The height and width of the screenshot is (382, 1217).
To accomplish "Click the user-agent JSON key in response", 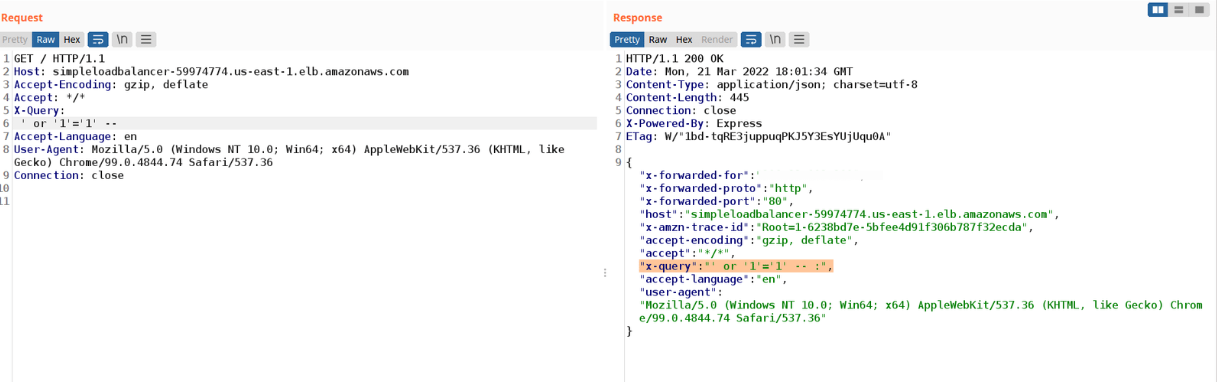I will [677, 292].
